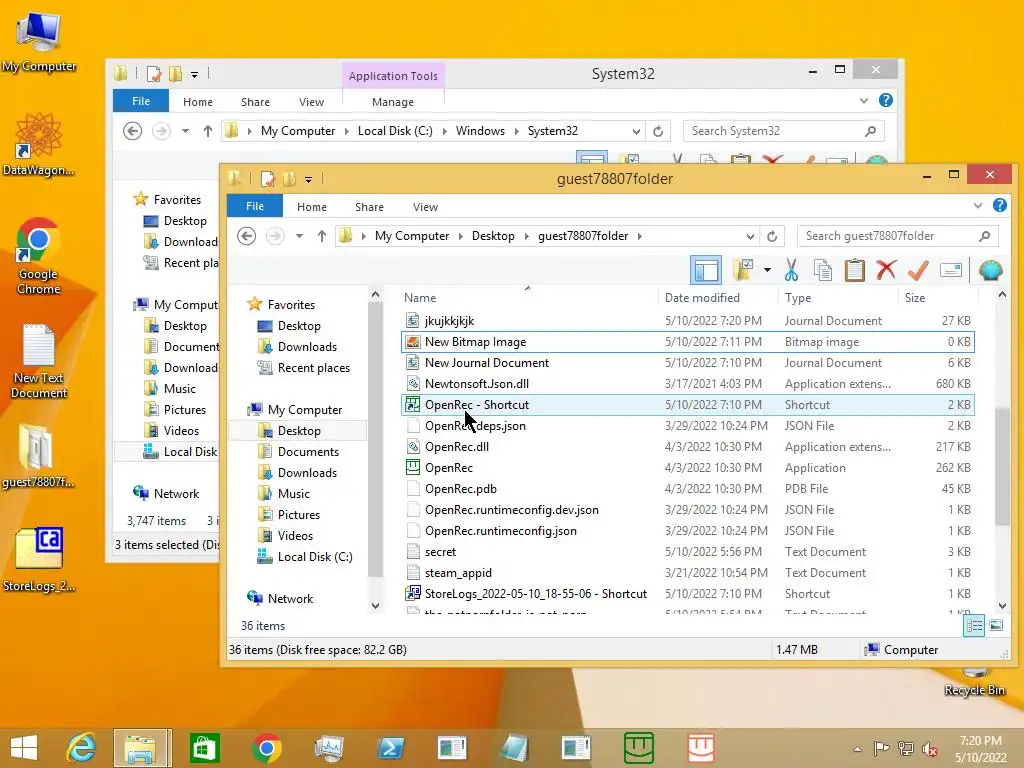Image resolution: width=1024 pixels, height=768 pixels.
Task: Switch to large icons view in status bar
Action: click(x=996, y=626)
